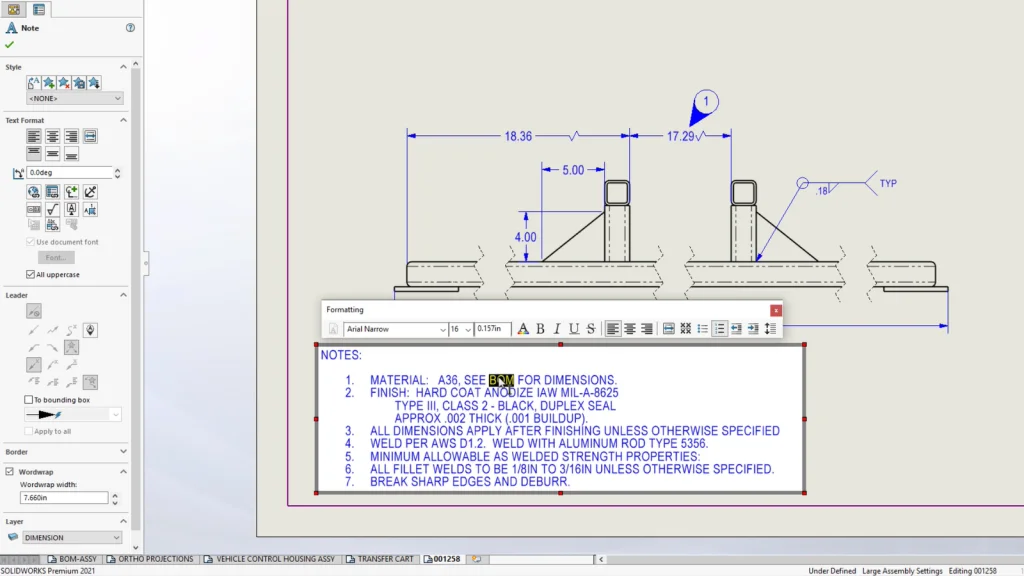Toggle strikethrough in Formatting toolbar
The width and height of the screenshot is (1024, 576).
(591, 329)
